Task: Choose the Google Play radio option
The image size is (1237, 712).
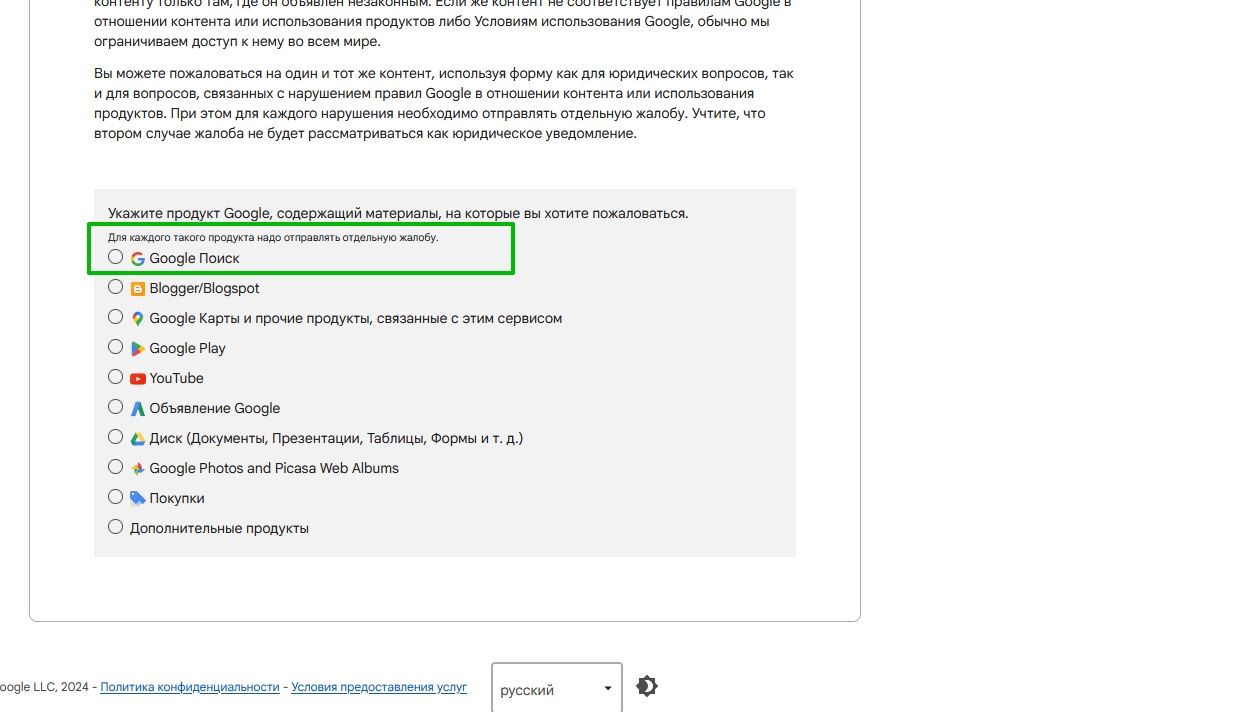Action: coord(116,347)
